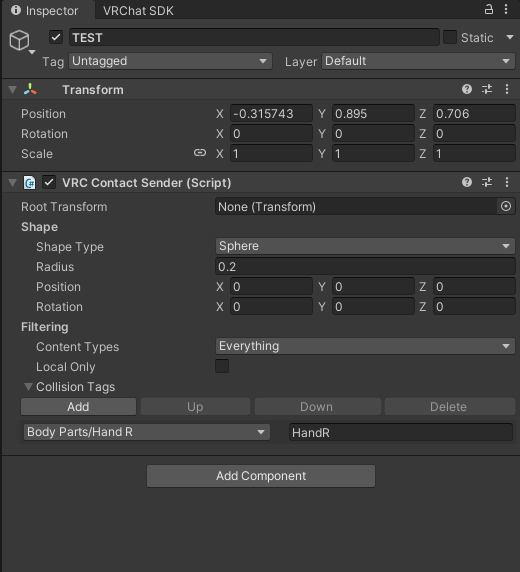Open the Transform component options menu
Viewport: 520px width, 572px height.
[x=507, y=89]
